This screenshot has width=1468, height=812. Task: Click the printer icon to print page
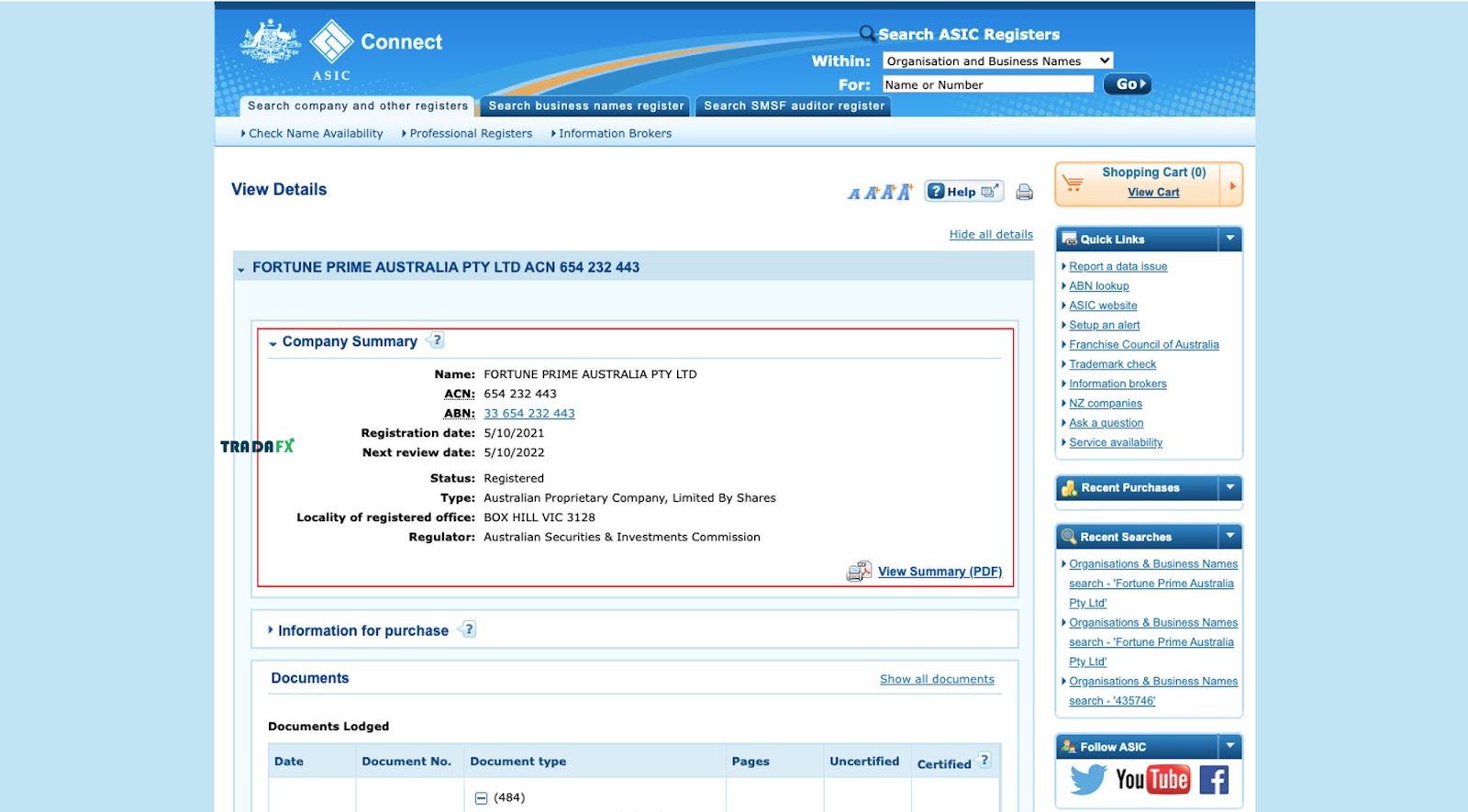[1024, 193]
